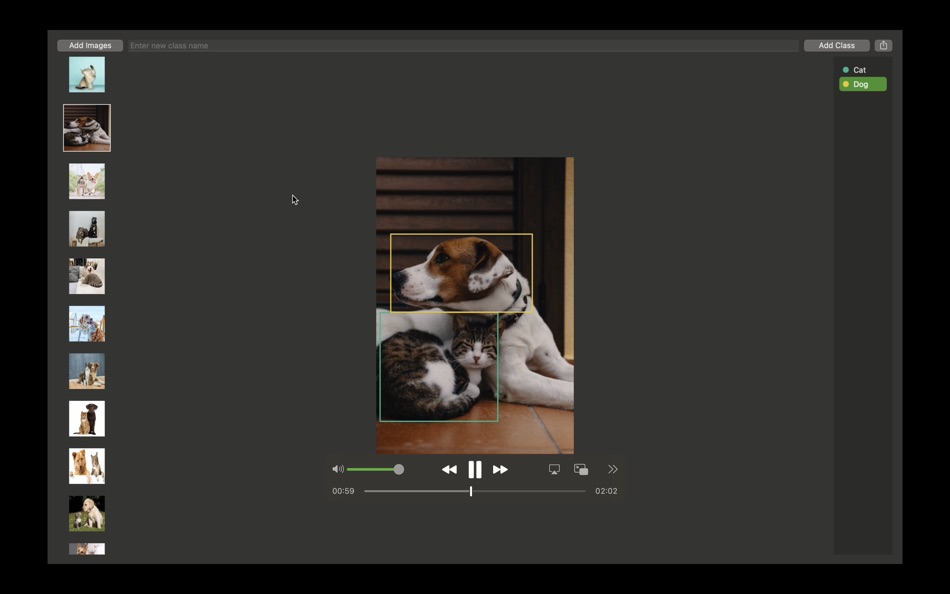The image size is (950, 594).
Task: Click the Add Images button
Action: point(90,45)
